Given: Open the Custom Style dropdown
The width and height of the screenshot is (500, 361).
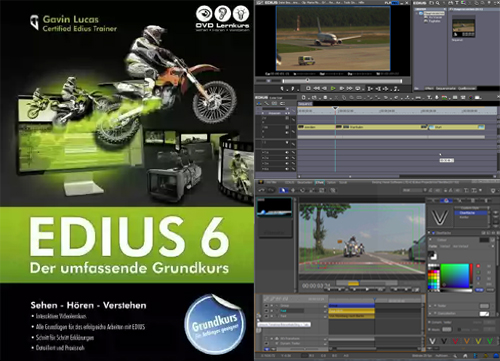Looking at the screenshot, I should [x=470, y=208].
